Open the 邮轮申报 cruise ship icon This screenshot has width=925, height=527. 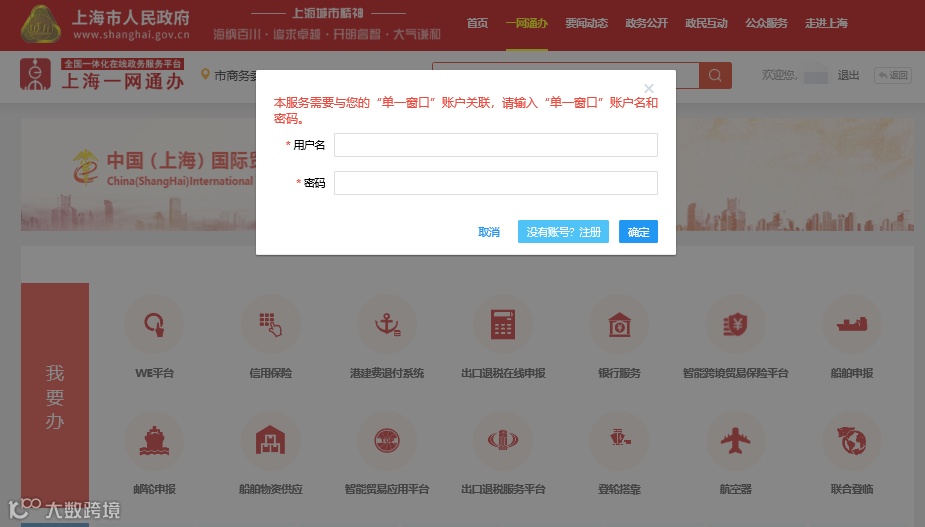point(155,441)
